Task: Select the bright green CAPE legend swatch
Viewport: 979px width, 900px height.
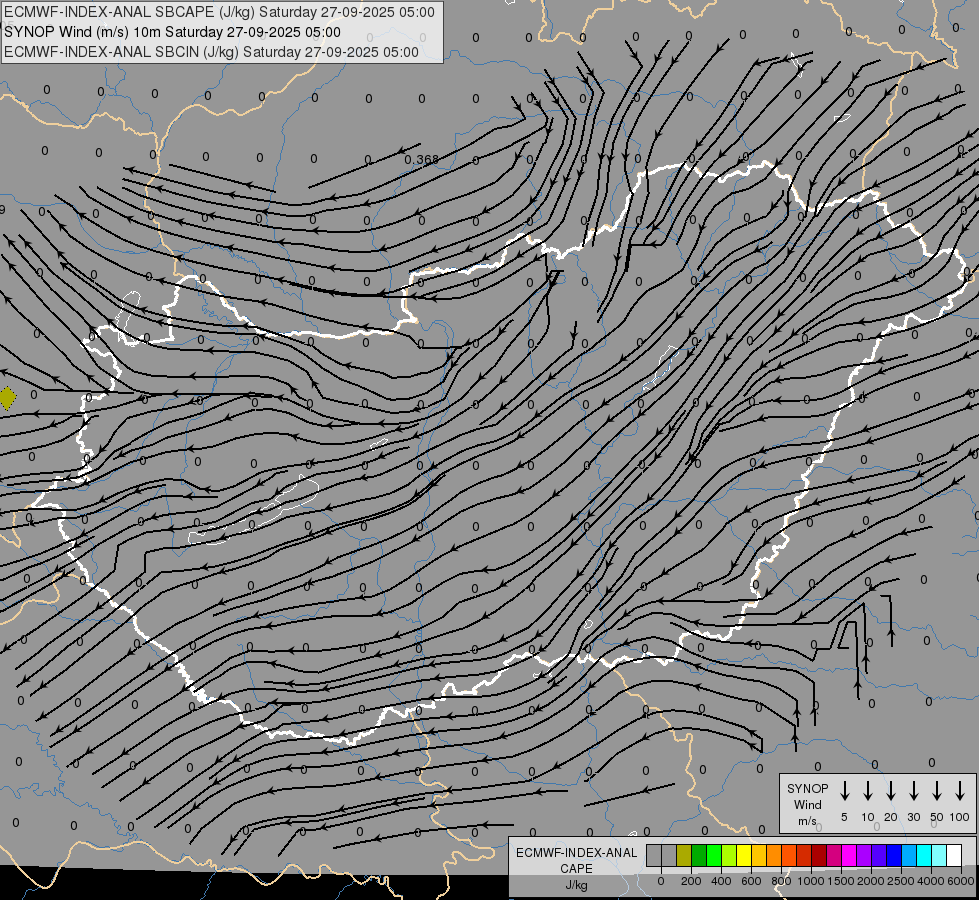Action: 714,856
